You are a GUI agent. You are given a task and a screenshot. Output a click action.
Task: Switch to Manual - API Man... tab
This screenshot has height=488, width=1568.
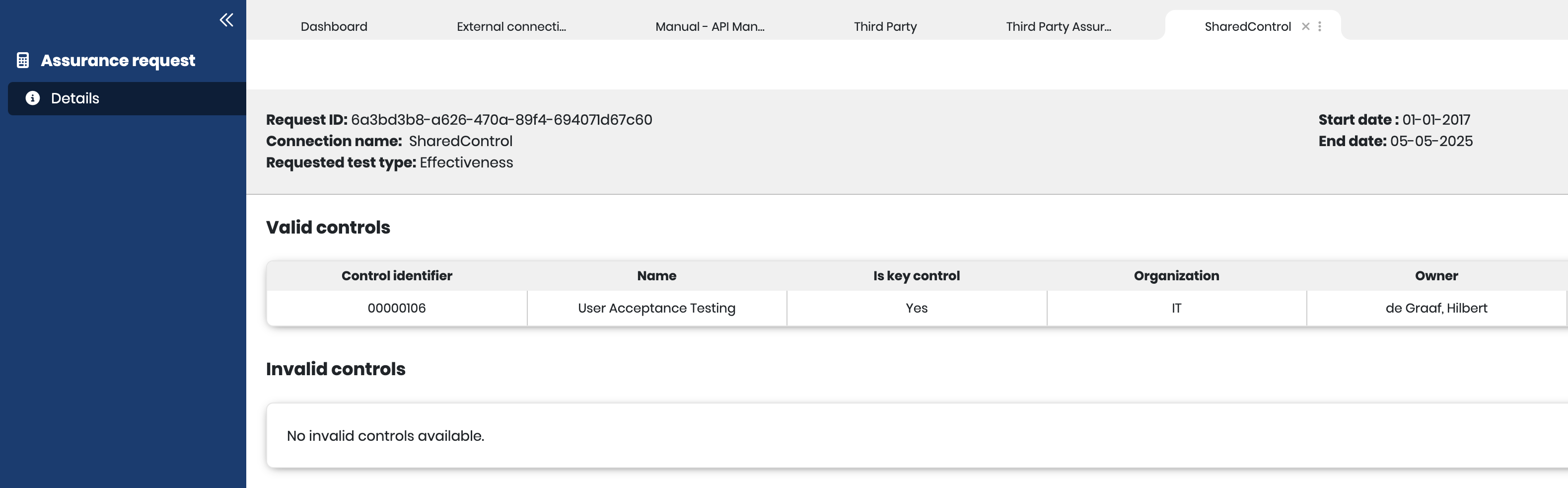click(709, 27)
